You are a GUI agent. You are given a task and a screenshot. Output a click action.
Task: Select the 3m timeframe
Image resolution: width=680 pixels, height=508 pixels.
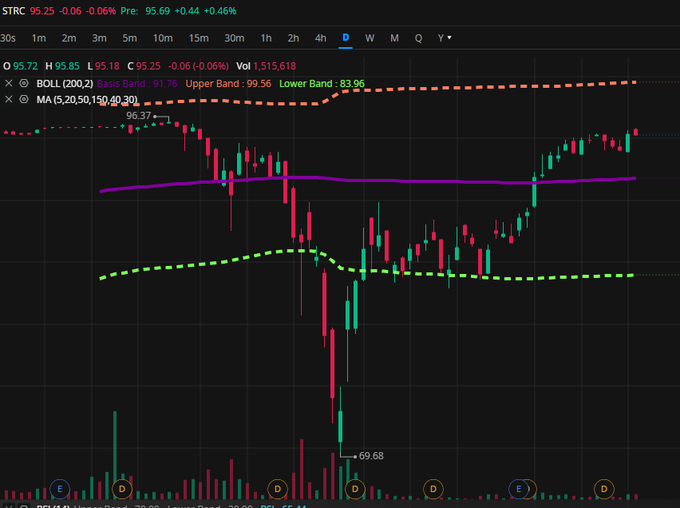point(99,38)
